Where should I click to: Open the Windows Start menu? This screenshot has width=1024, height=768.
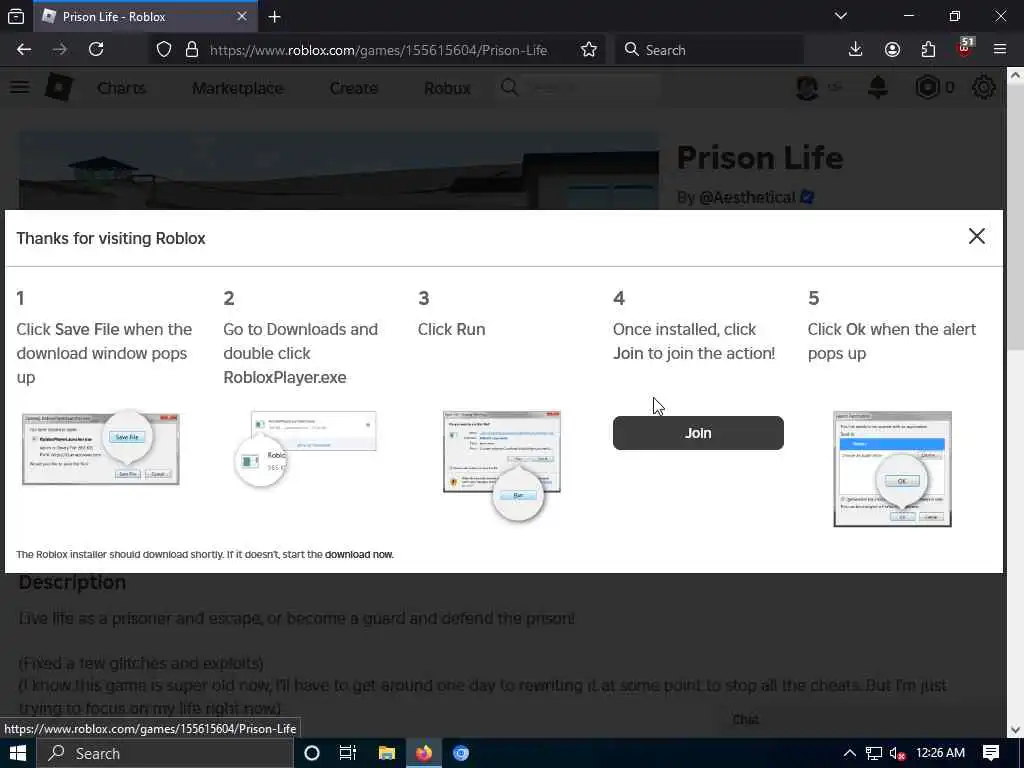click(x=17, y=753)
